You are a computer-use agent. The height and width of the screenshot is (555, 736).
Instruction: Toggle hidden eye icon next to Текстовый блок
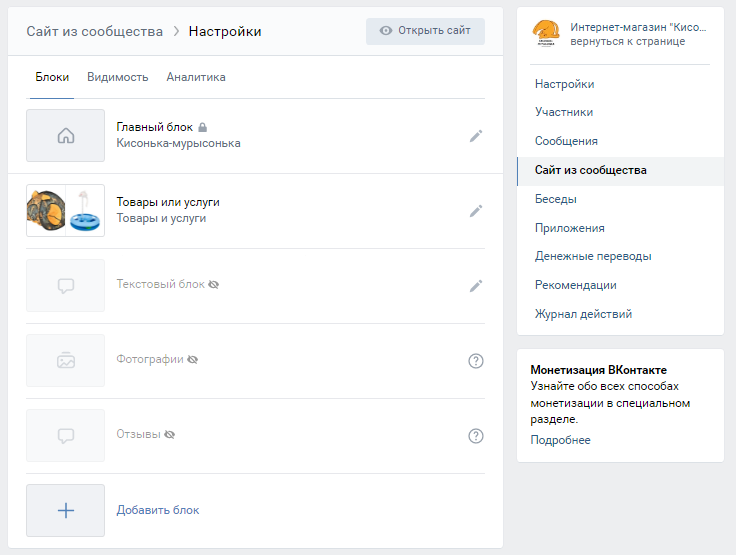click(213, 285)
